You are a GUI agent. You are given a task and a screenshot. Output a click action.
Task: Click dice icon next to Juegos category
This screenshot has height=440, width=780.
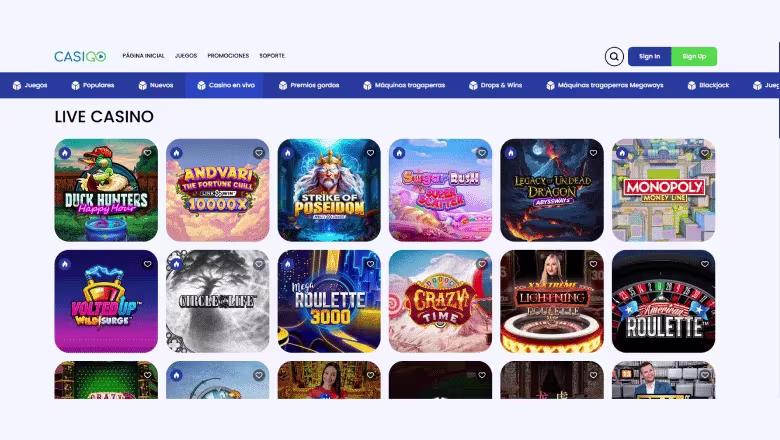pos(17,86)
